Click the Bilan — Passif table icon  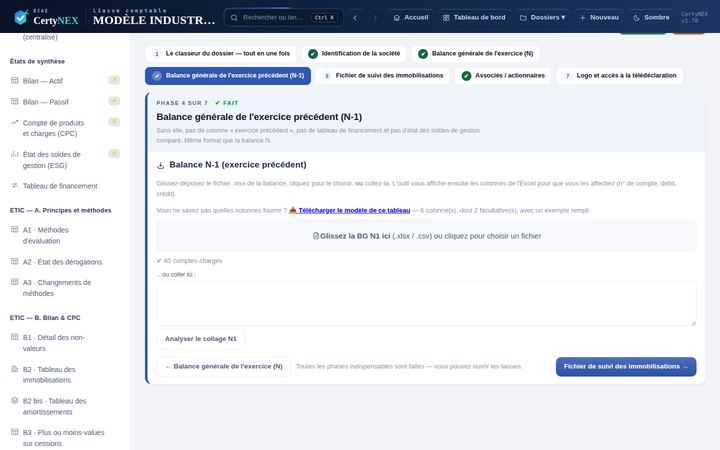(15, 101)
